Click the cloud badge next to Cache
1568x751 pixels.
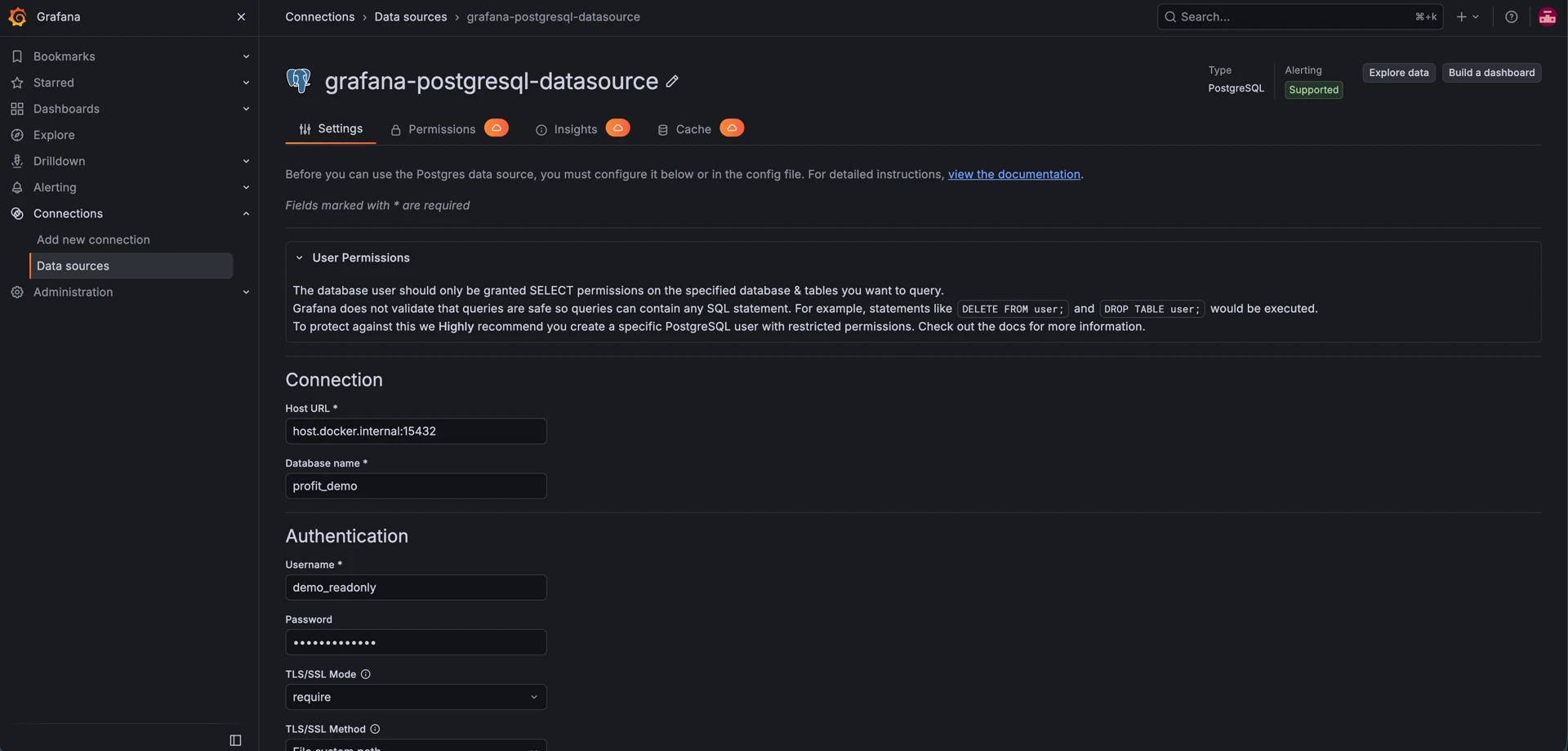tap(732, 128)
